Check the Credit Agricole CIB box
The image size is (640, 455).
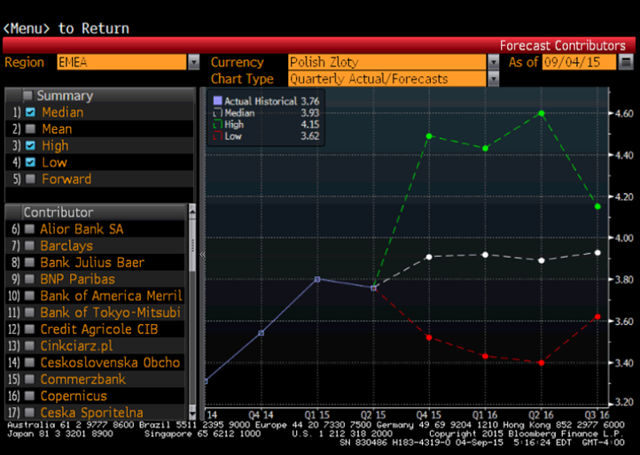(x=29, y=329)
